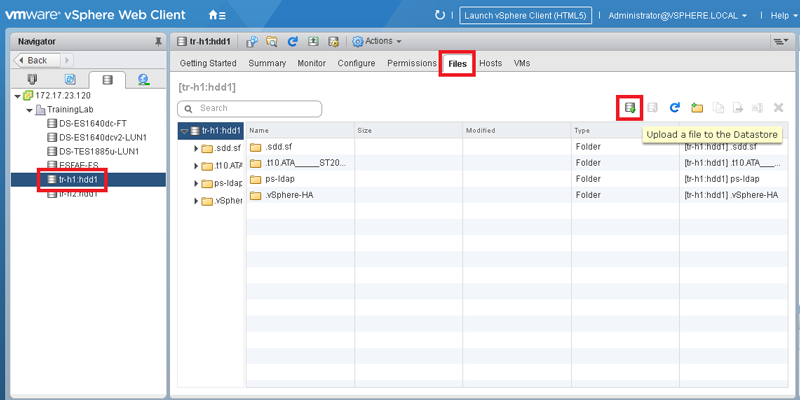Click the download from datastore icon
This screenshot has width=800, height=400.
tap(653, 108)
